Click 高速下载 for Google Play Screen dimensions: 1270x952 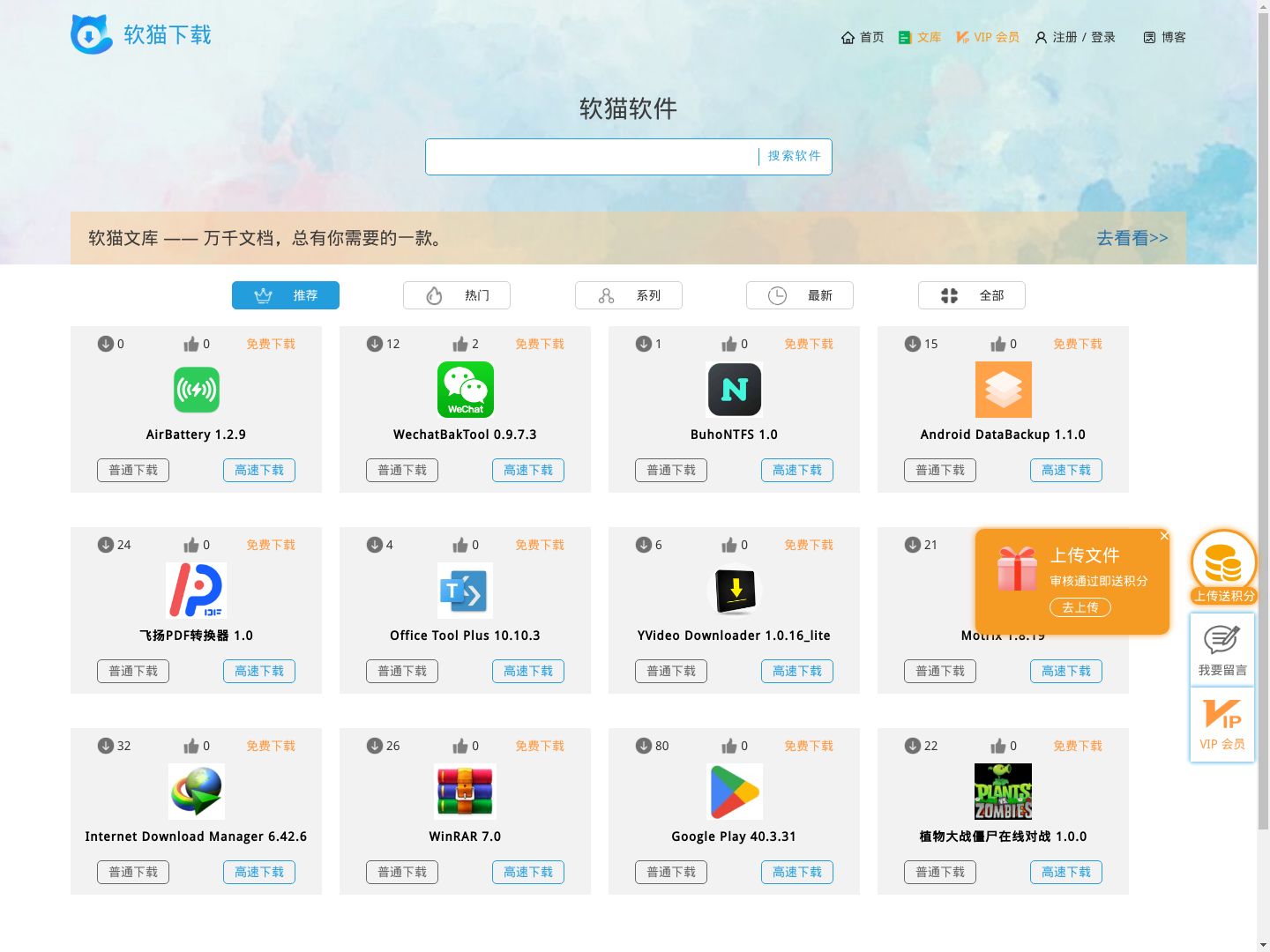pyautogui.click(x=797, y=873)
